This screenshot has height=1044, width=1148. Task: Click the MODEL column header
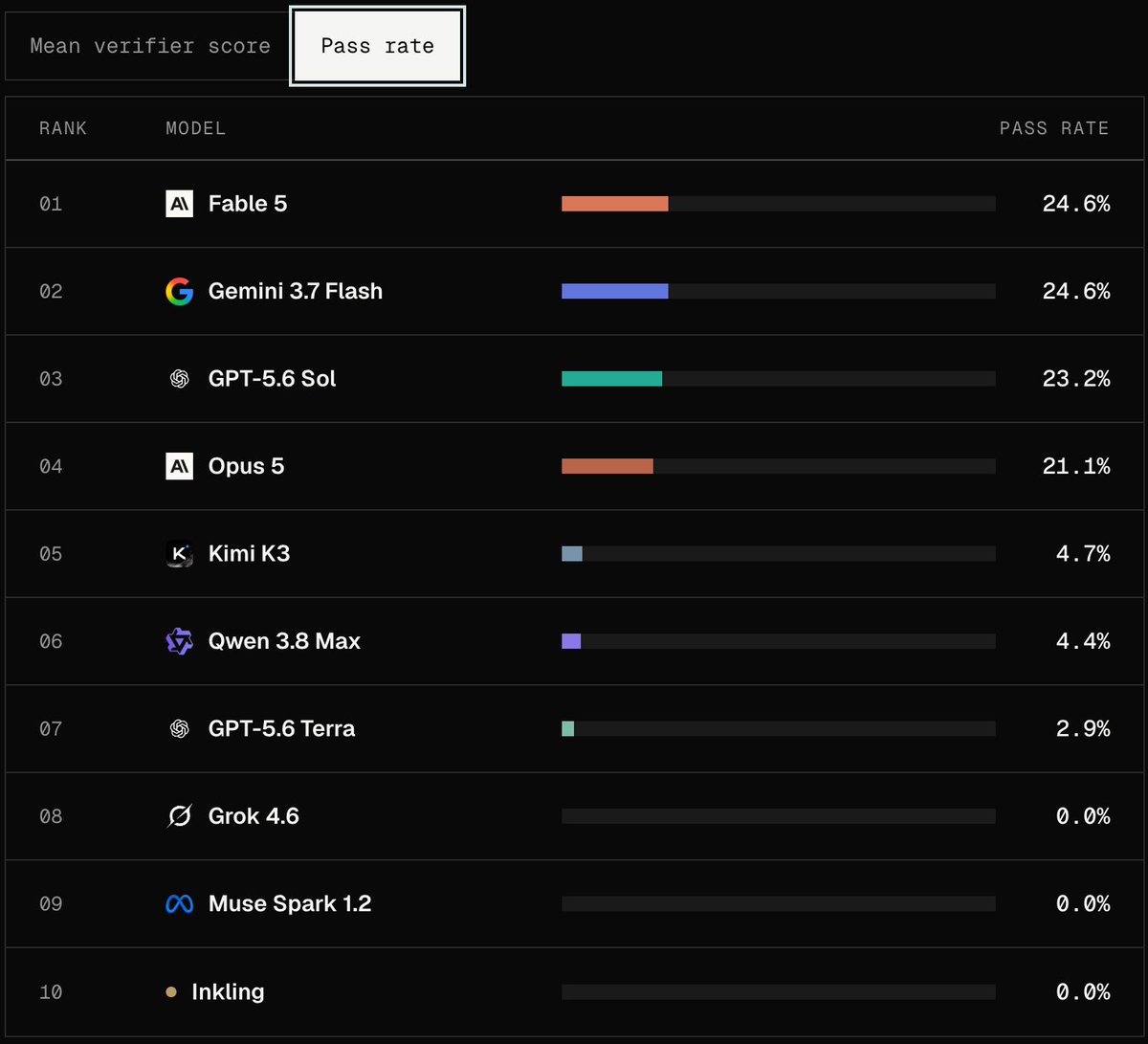pos(196,128)
